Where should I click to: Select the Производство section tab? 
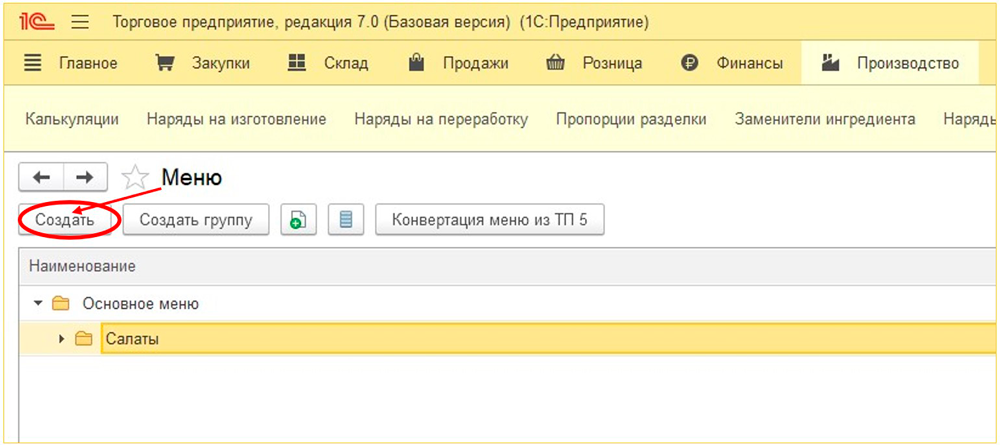tap(890, 64)
